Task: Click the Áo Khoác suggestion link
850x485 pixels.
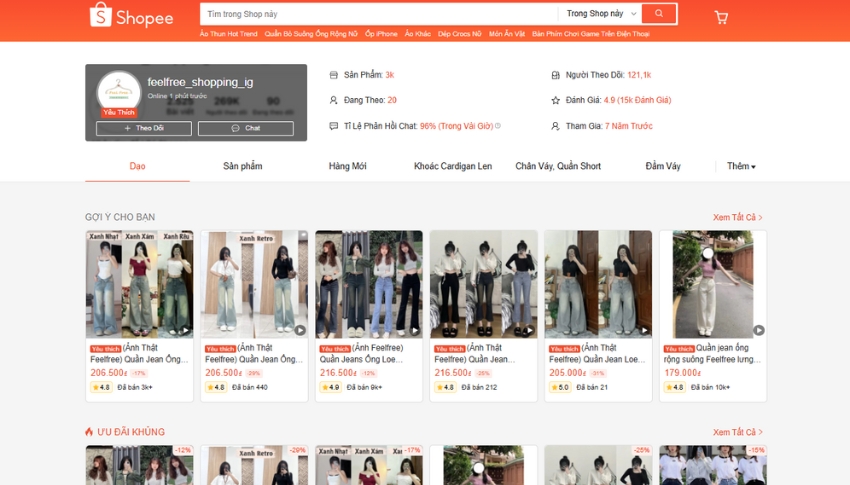Action: click(417, 34)
